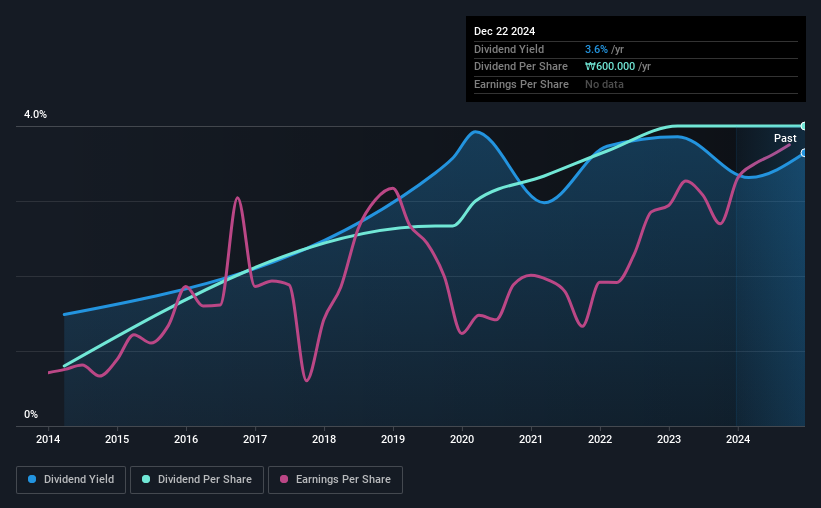Toggle the Earnings Per Share legend button

point(335,480)
